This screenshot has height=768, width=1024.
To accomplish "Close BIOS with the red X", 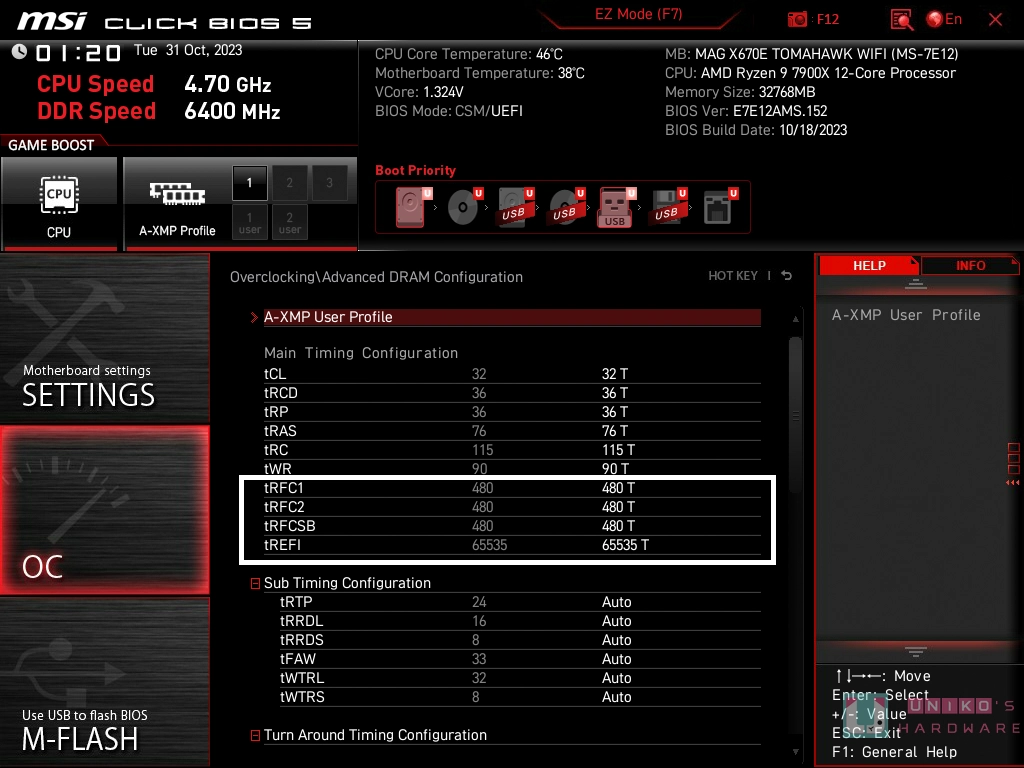I will (995, 20).
